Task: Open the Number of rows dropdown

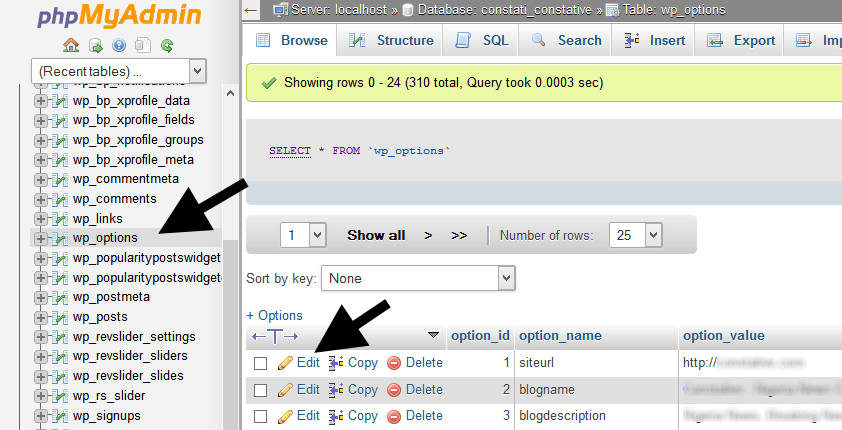Action: click(636, 235)
